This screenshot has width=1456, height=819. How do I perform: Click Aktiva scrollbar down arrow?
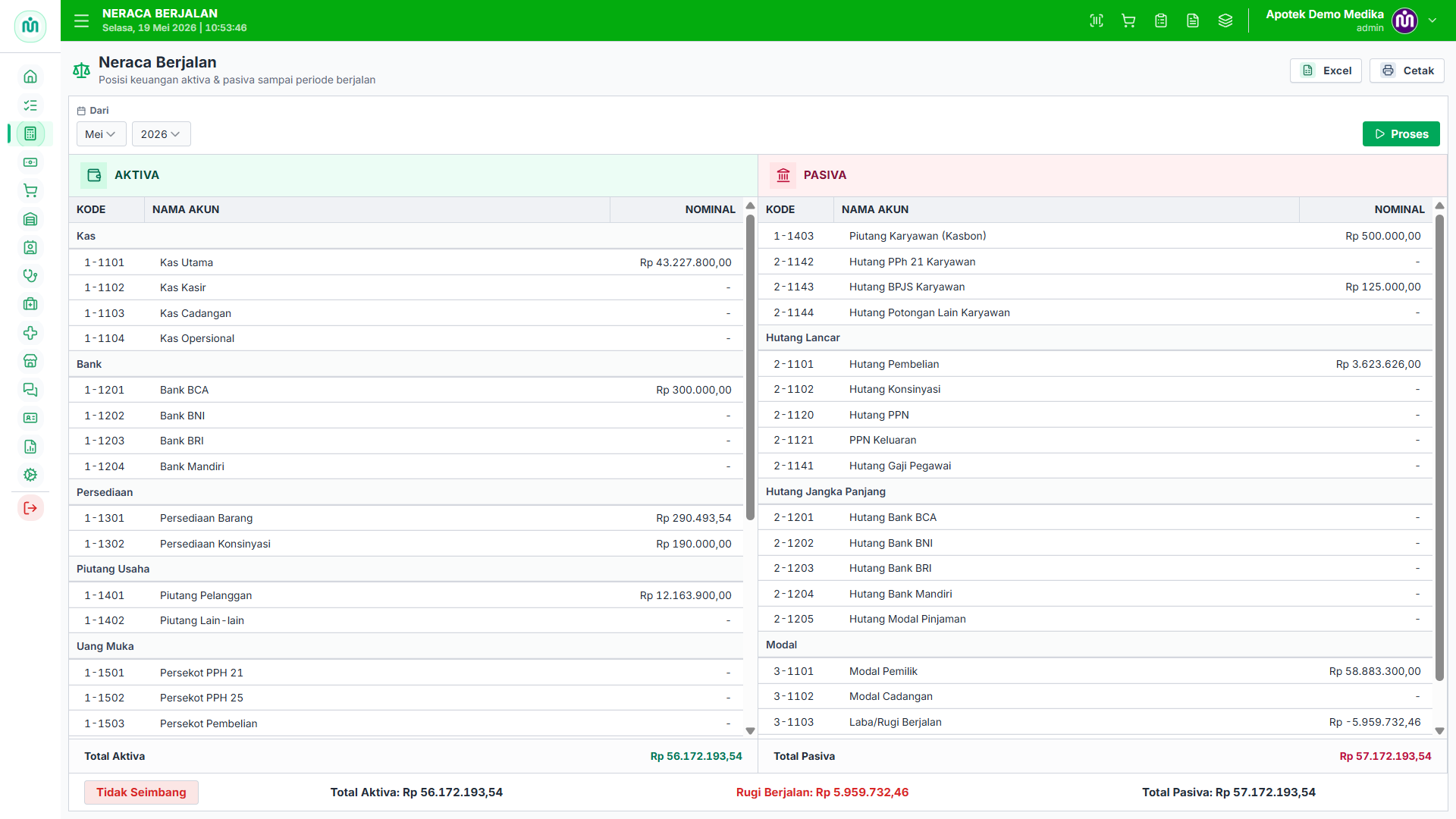(x=750, y=731)
